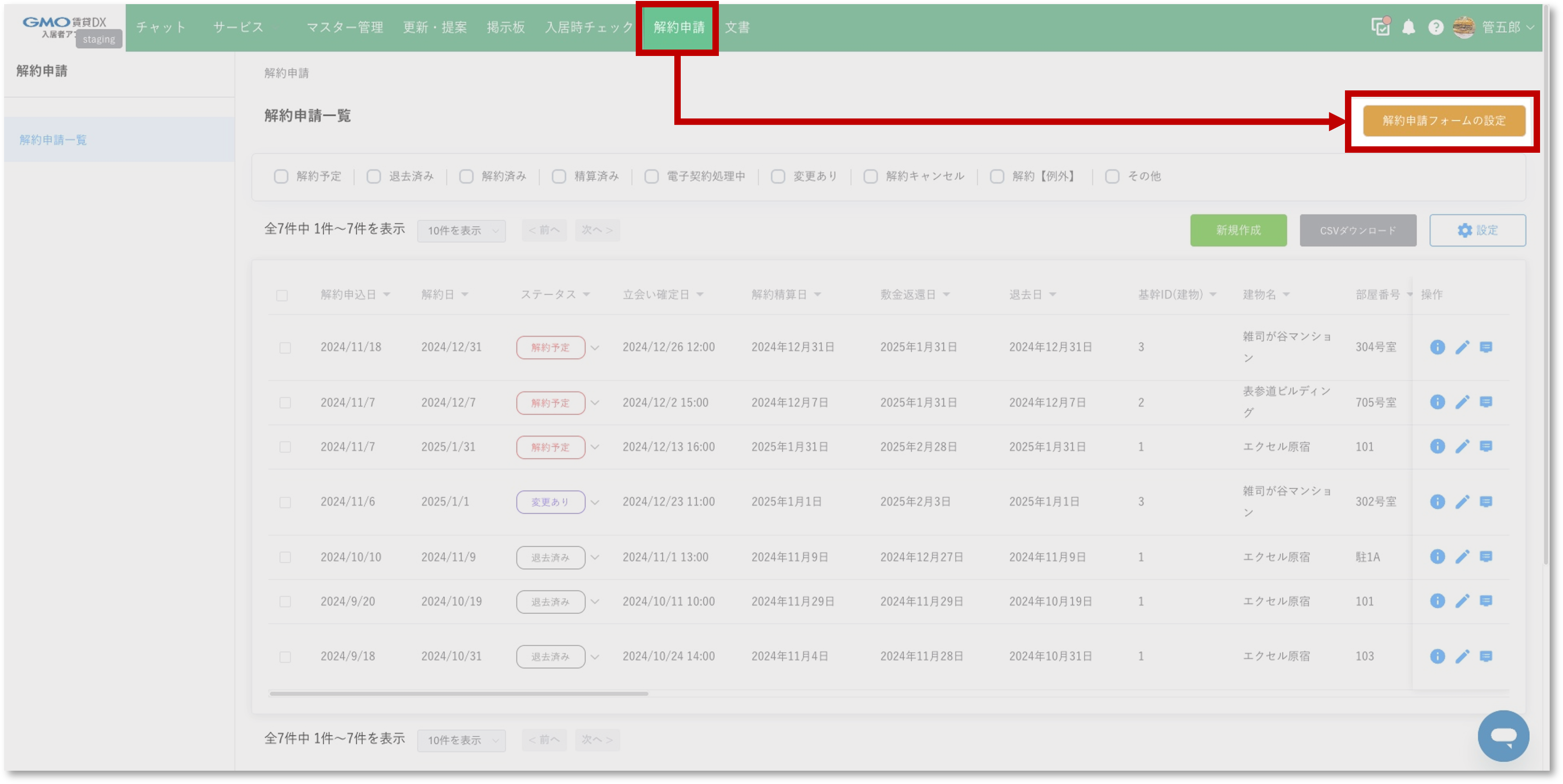The height and width of the screenshot is (784, 1563).
Task: Click info icon for 304号室 row
Action: 1437,347
